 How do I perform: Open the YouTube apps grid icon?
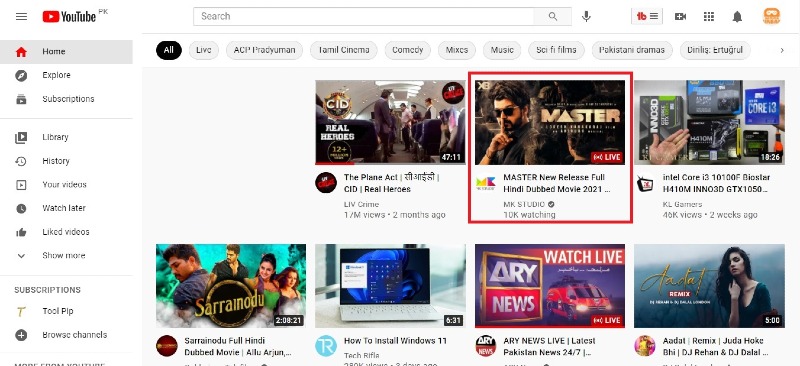708,16
